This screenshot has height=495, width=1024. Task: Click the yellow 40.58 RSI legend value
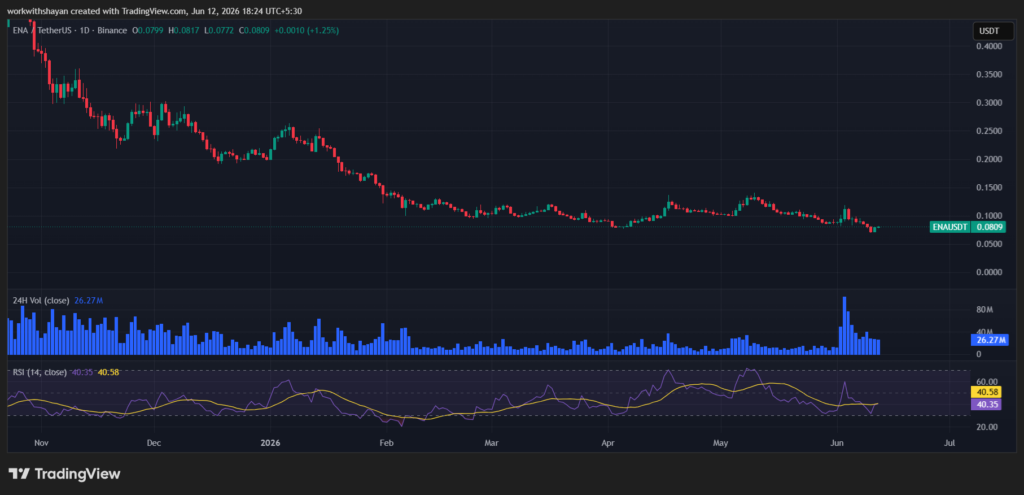click(108, 372)
